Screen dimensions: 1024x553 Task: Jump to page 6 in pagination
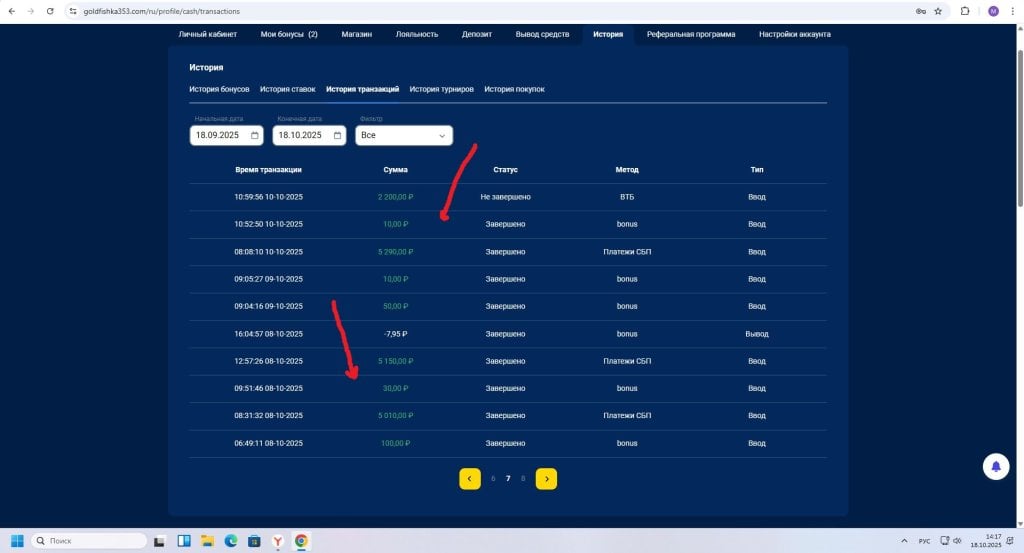pos(493,479)
